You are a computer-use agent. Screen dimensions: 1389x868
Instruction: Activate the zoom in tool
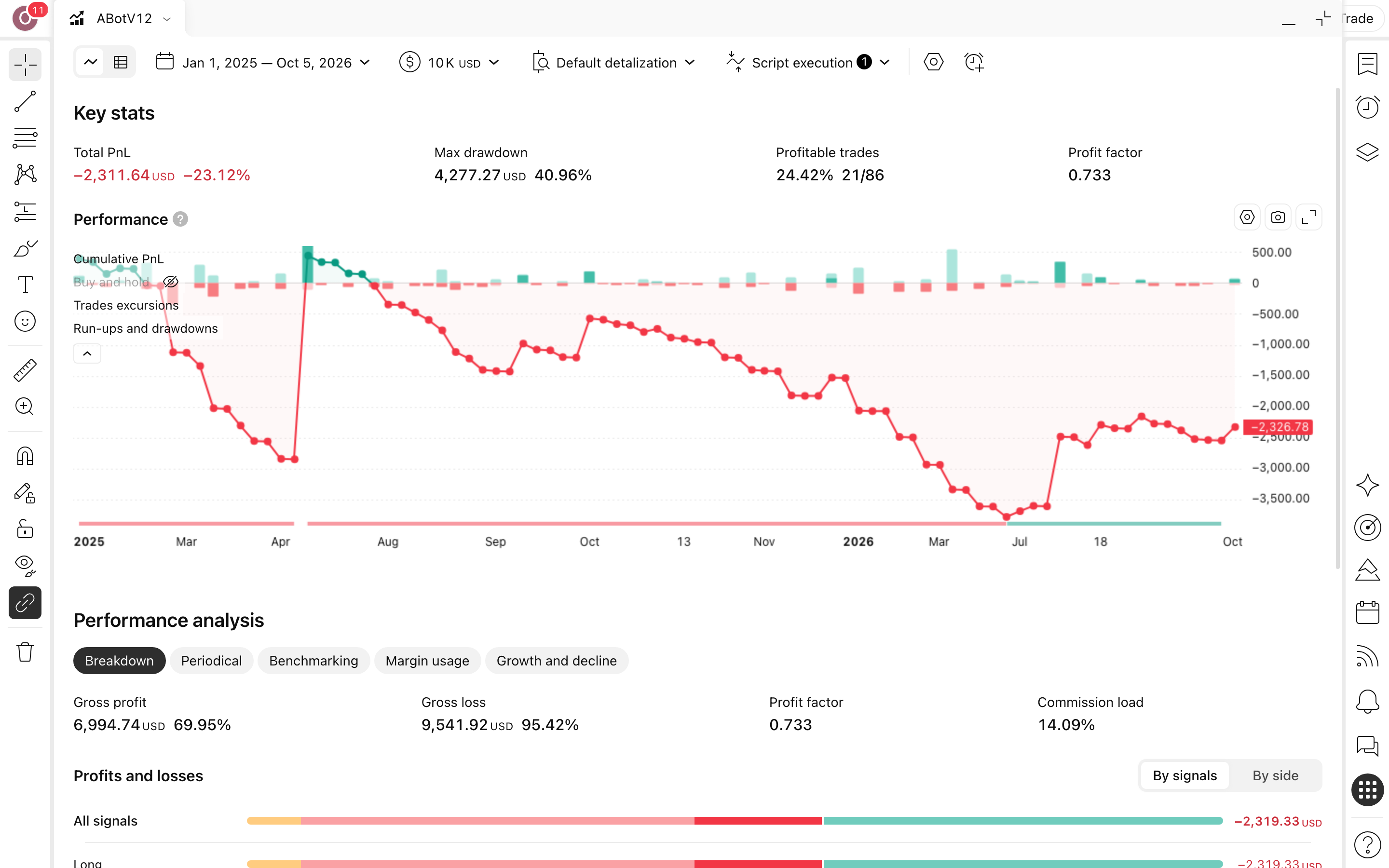(x=25, y=407)
